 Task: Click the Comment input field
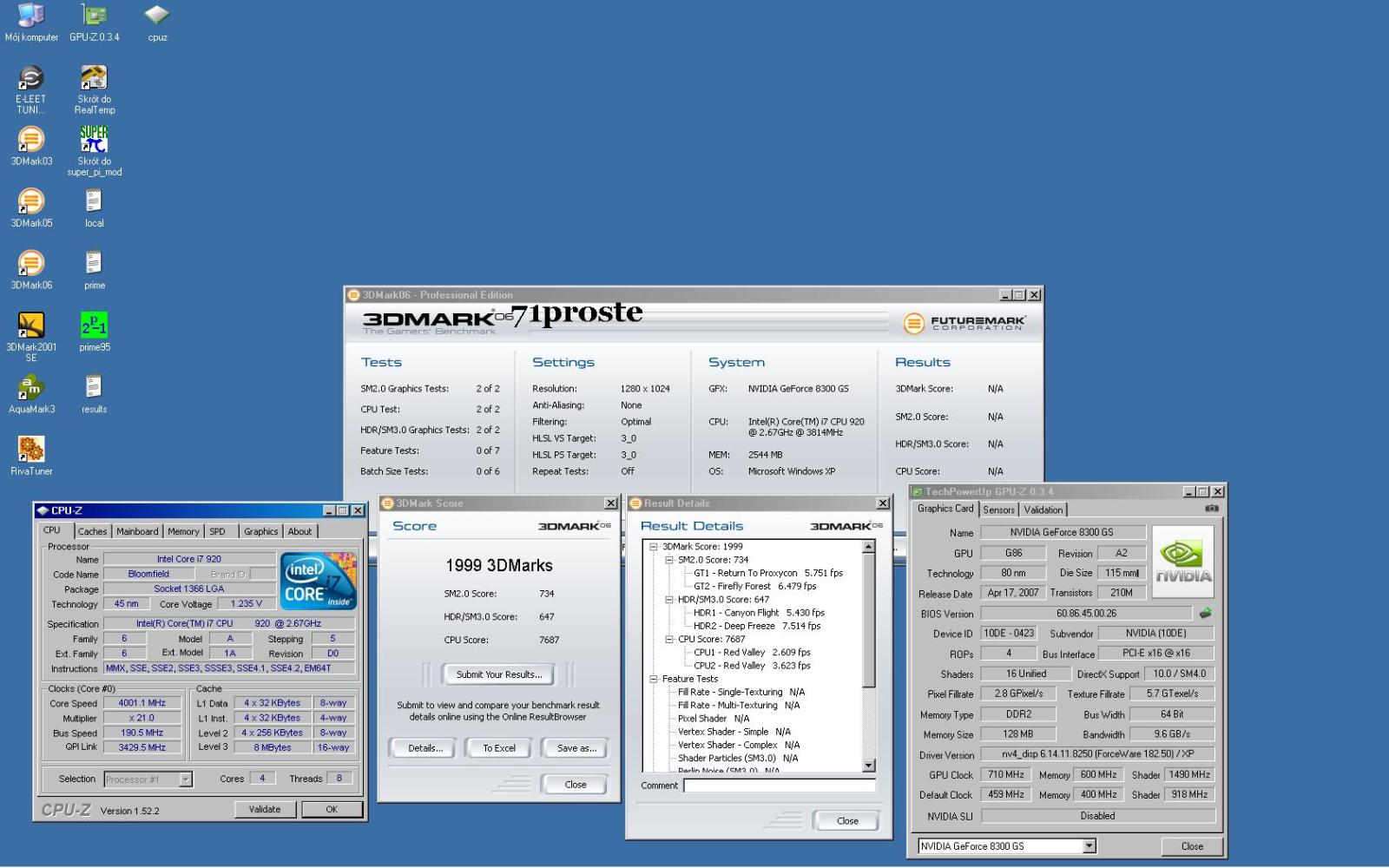(x=780, y=786)
